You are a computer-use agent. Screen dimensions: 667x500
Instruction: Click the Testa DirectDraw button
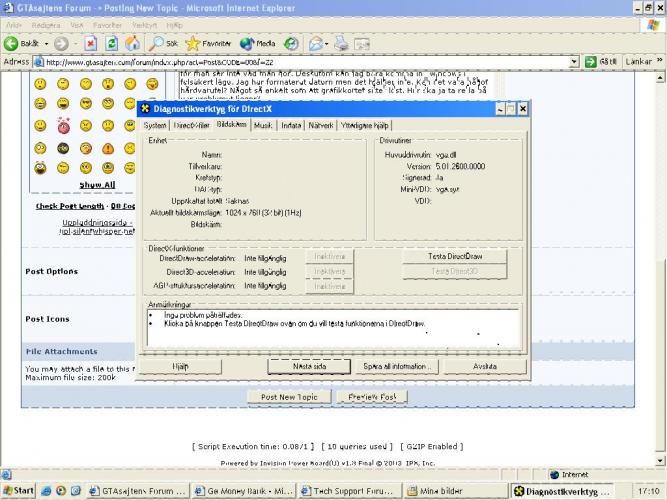tap(455, 257)
